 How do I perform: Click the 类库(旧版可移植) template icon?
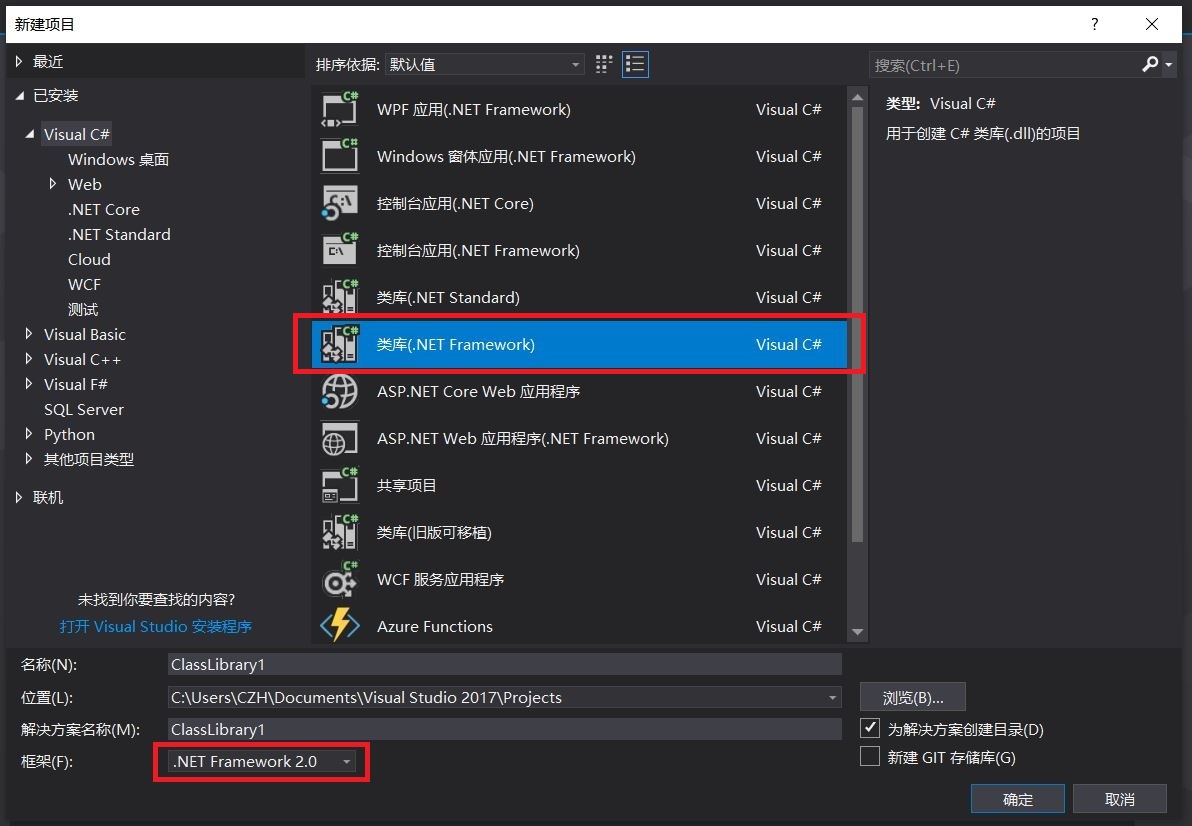[x=340, y=532]
